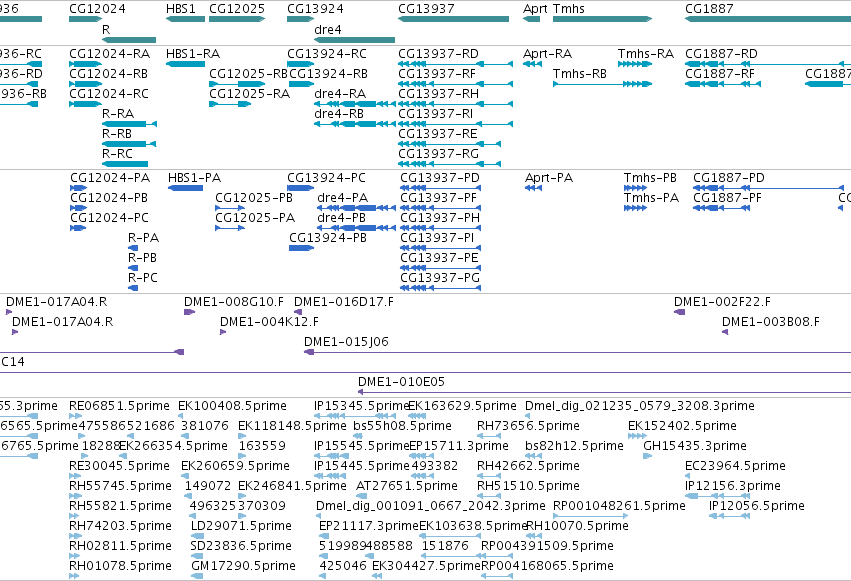Select transcript CG13937-RG
The image size is (851, 581).
coord(449,164)
